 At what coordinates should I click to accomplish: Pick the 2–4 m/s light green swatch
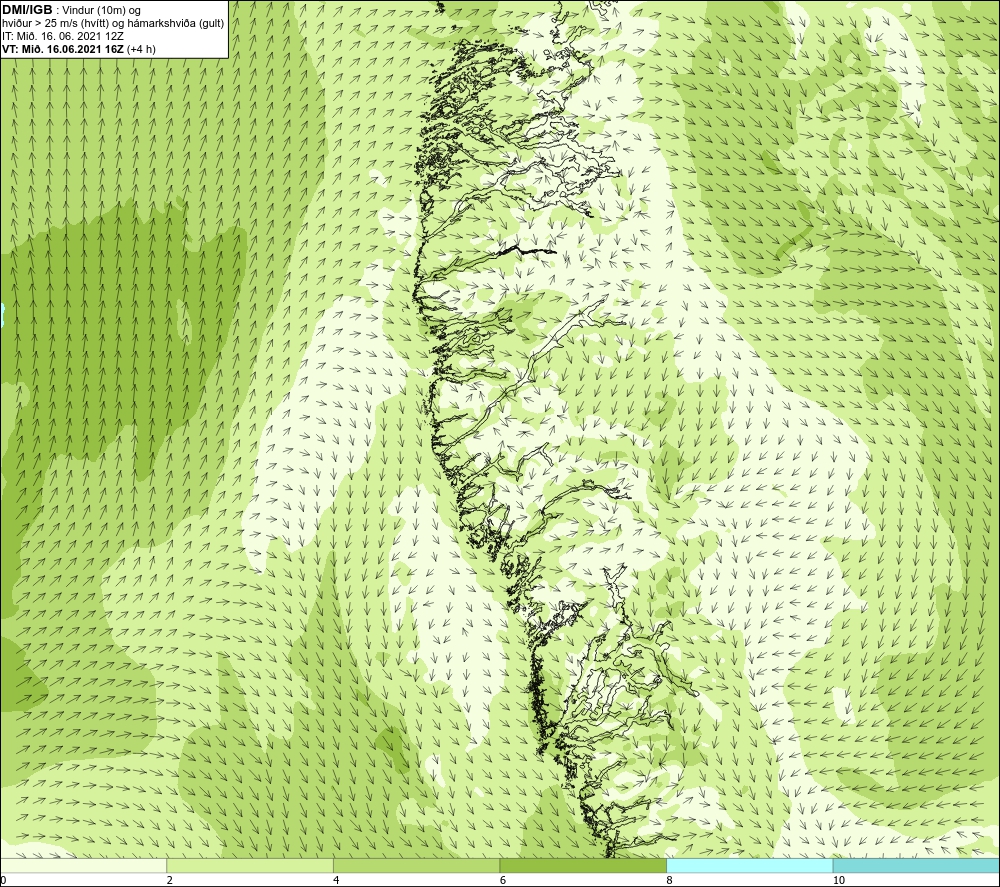point(250,865)
